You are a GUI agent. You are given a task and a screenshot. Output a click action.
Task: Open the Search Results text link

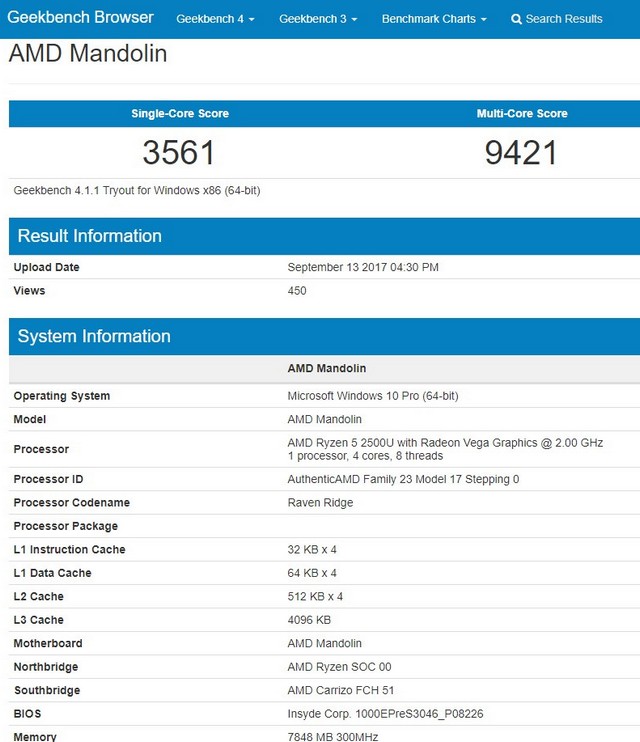[564, 19]
